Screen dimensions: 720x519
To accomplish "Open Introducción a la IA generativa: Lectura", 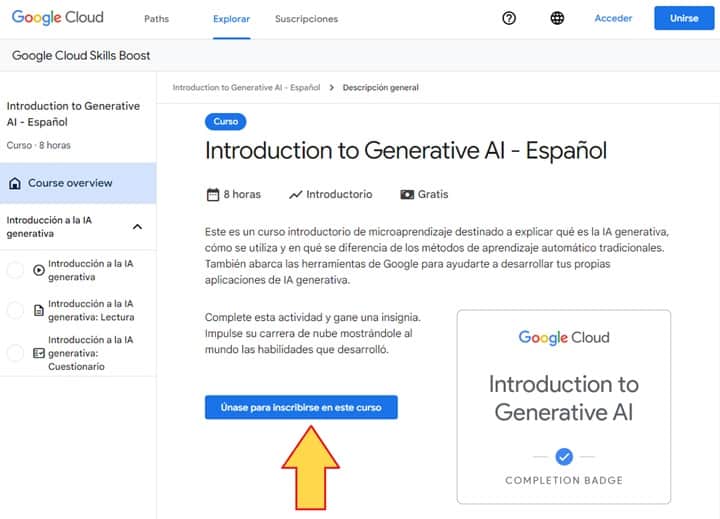I will [x=91, y=310].
